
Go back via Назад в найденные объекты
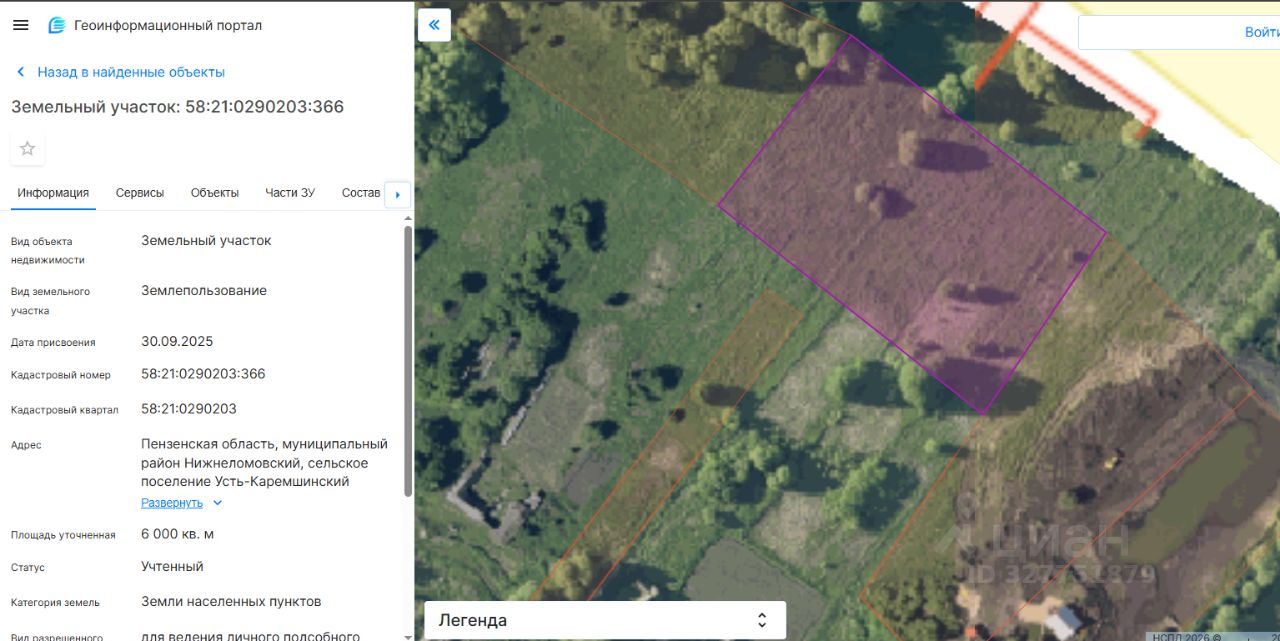click(x=131, y=72)
